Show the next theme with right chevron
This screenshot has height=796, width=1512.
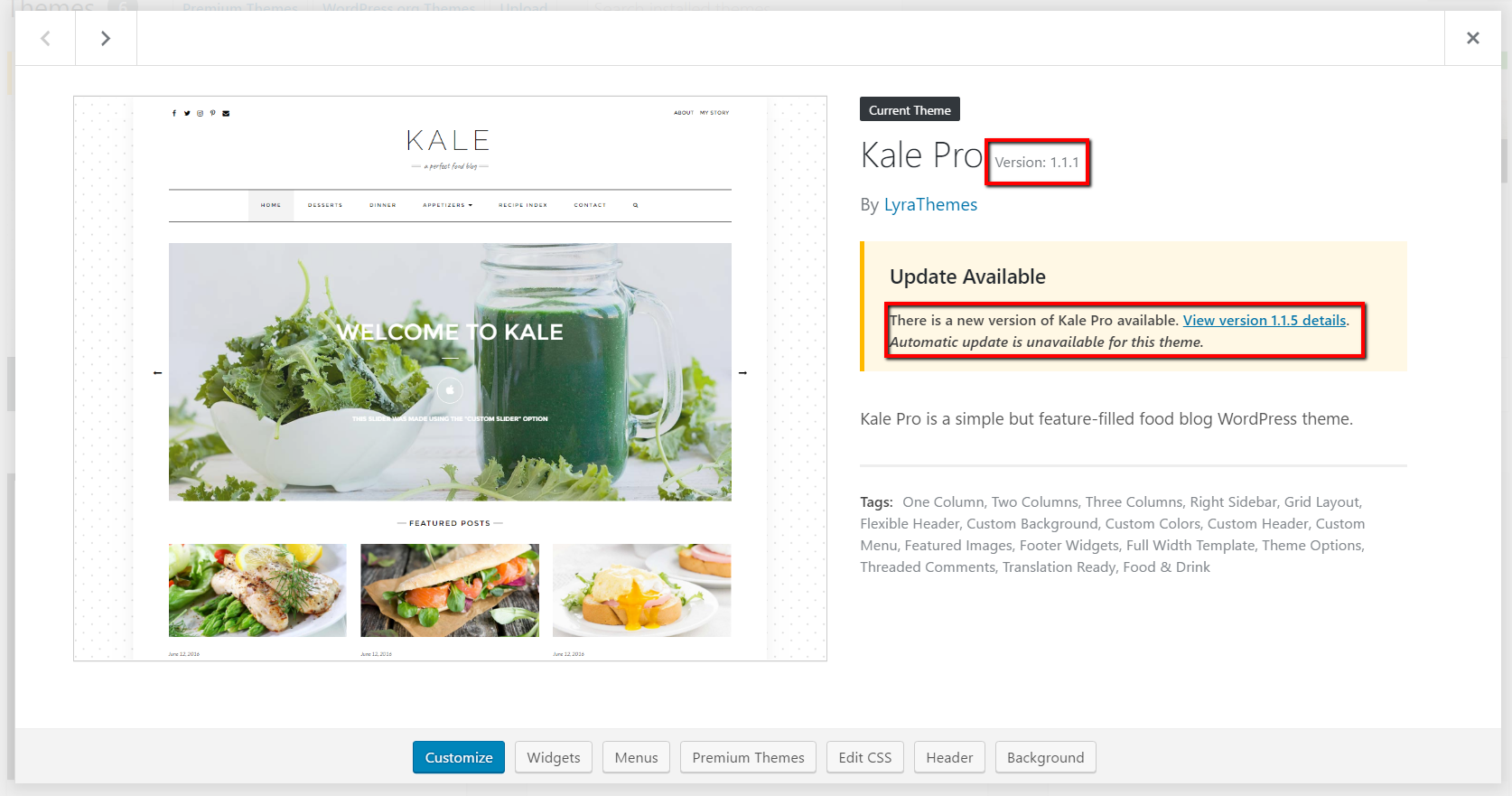tap(106, 38)
